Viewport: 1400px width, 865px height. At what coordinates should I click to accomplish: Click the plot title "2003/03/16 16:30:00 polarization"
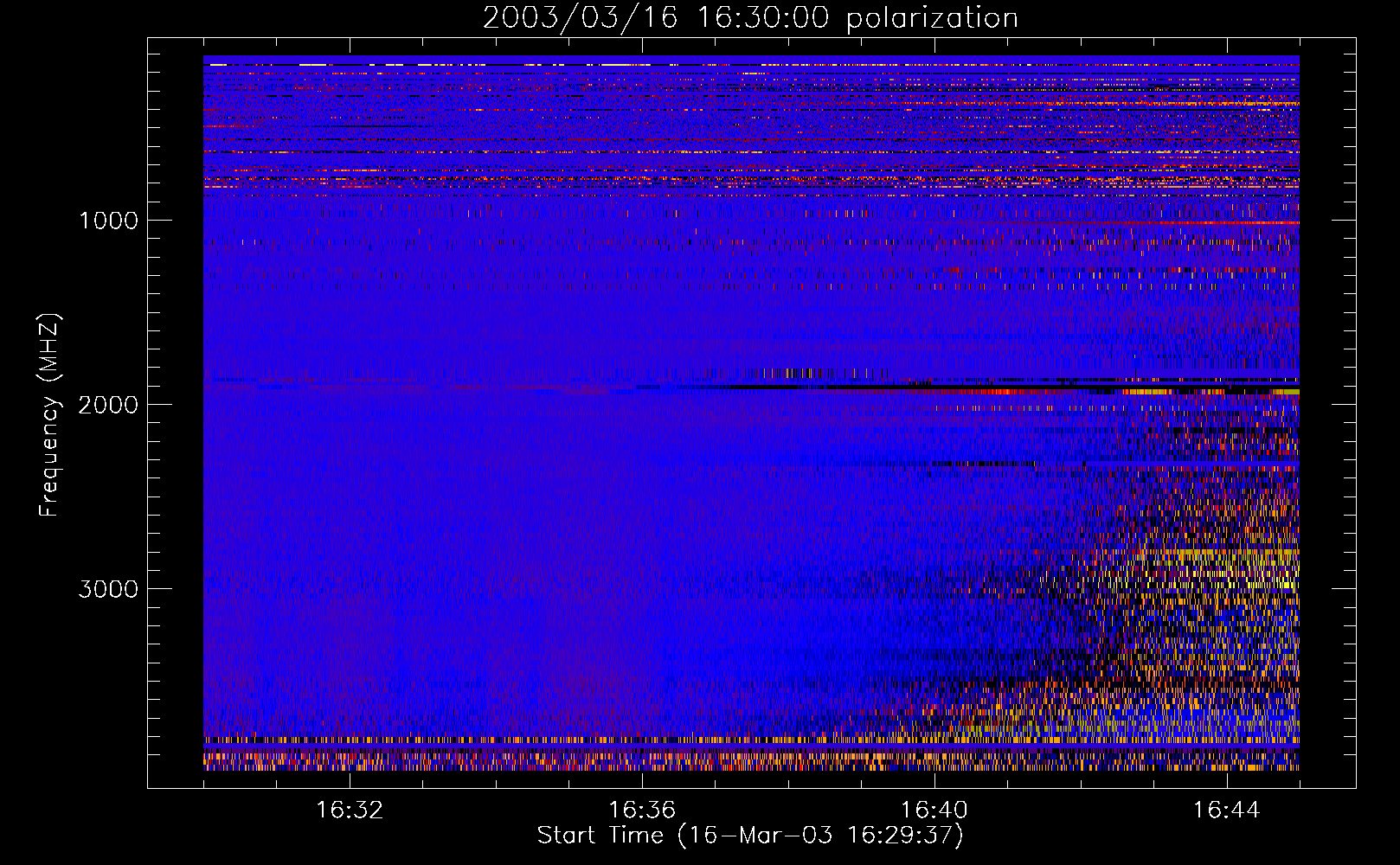750,18
